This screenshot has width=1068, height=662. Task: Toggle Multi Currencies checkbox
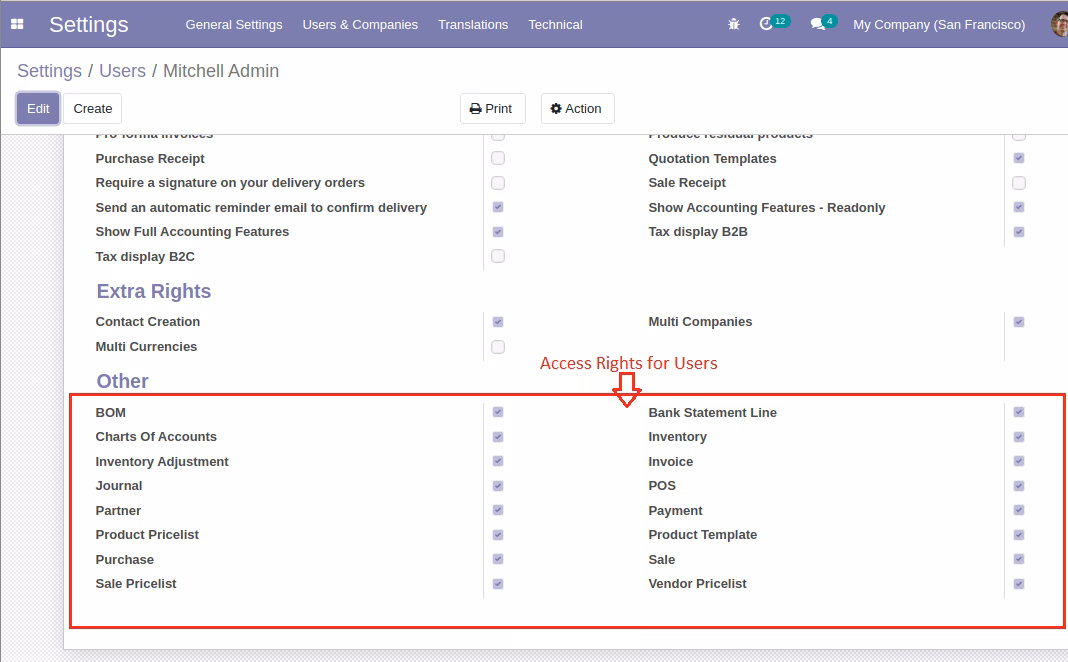(498, 347)
